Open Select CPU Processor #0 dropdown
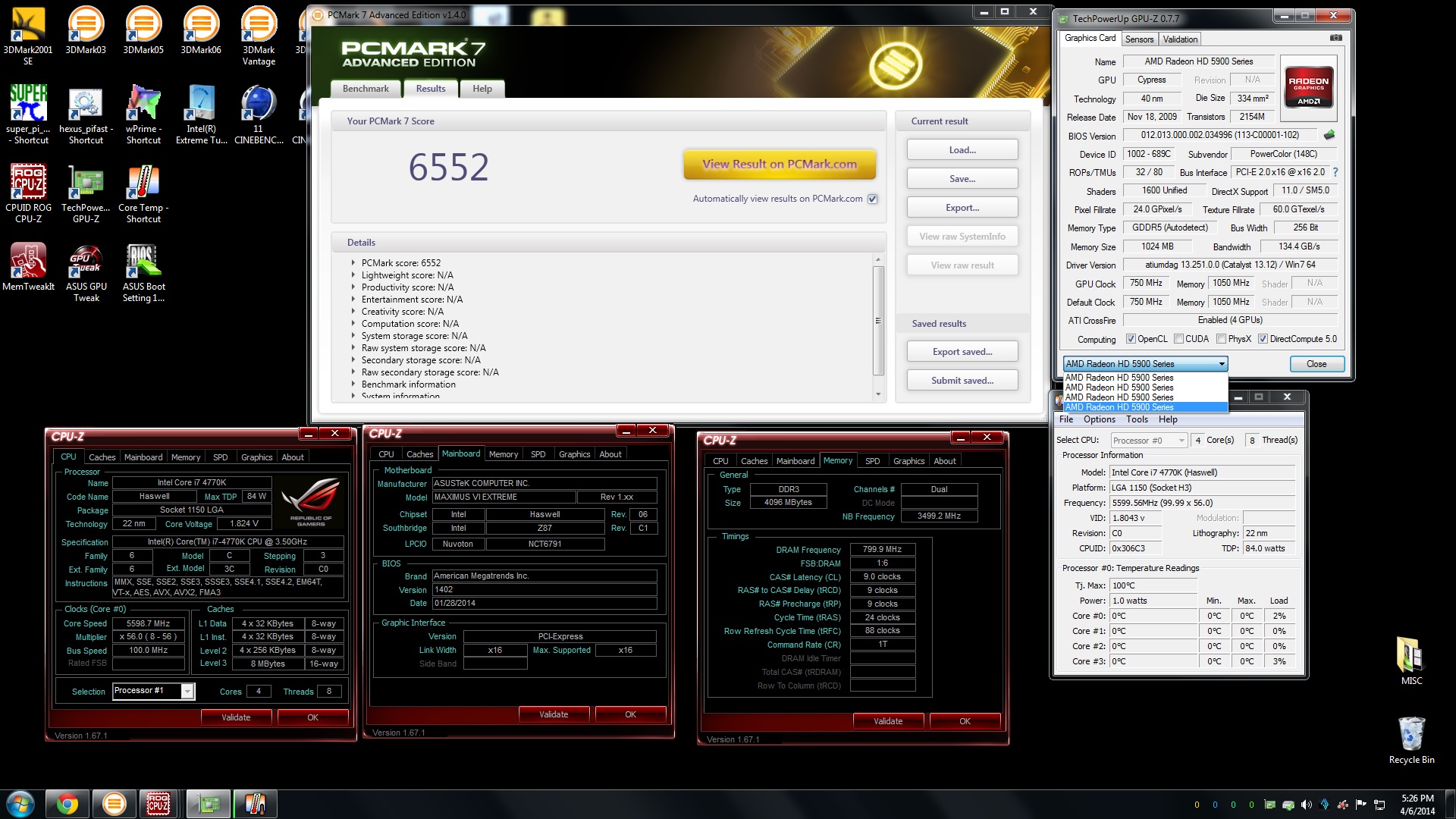 coord(1149,441)
